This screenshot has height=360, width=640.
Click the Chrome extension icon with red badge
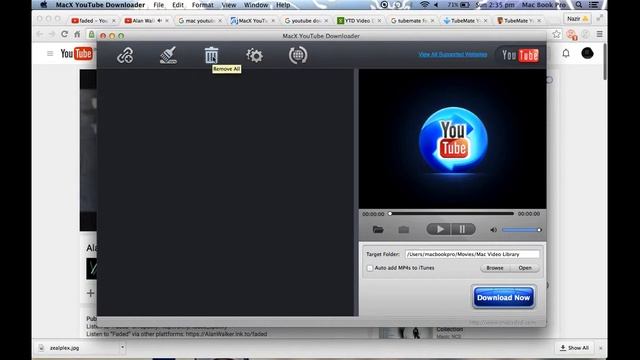coord(571,35)
